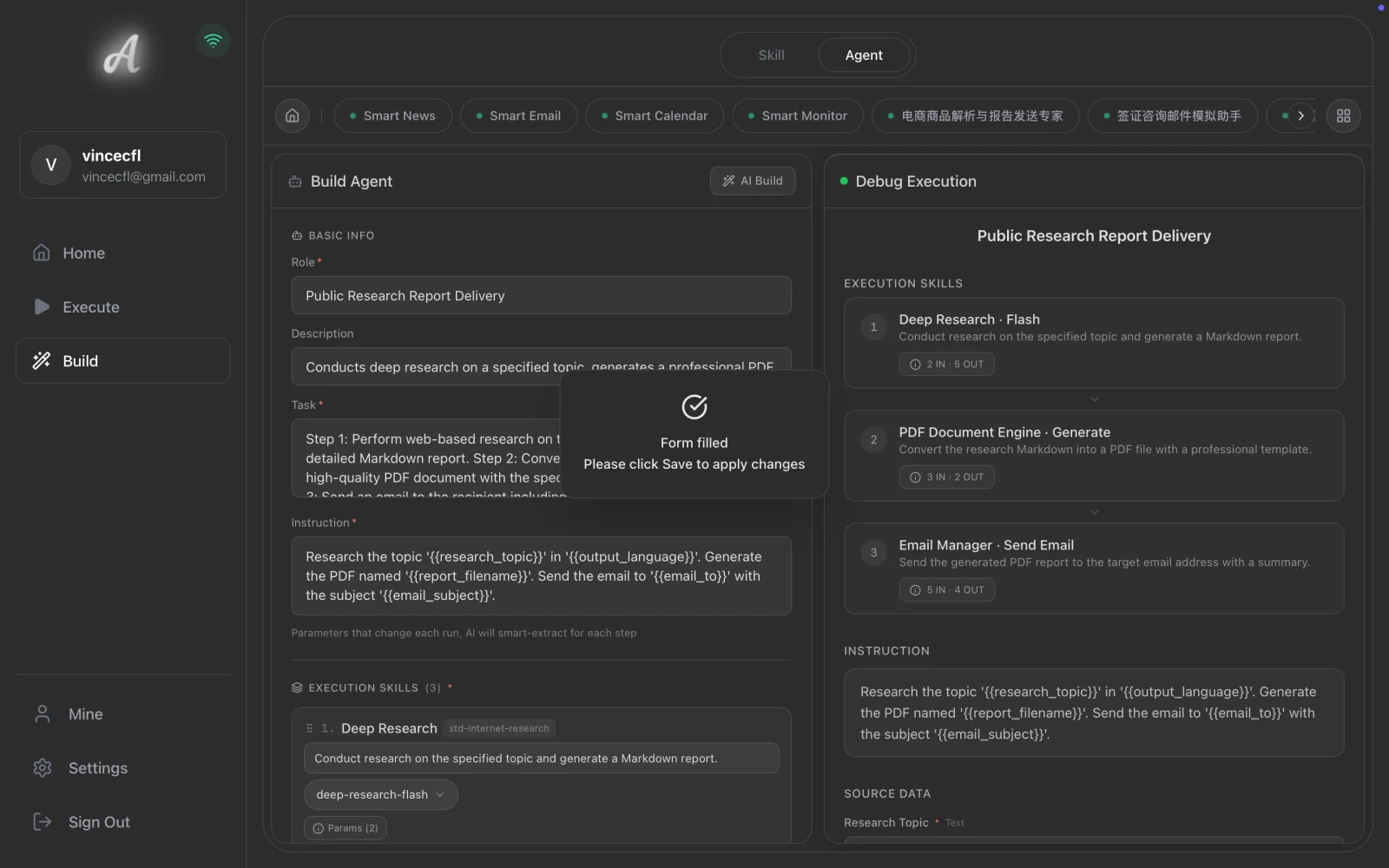Screen dimensions: 1389x868
Task: Select Deep Research · Flash skill card
Action: 1094,343
